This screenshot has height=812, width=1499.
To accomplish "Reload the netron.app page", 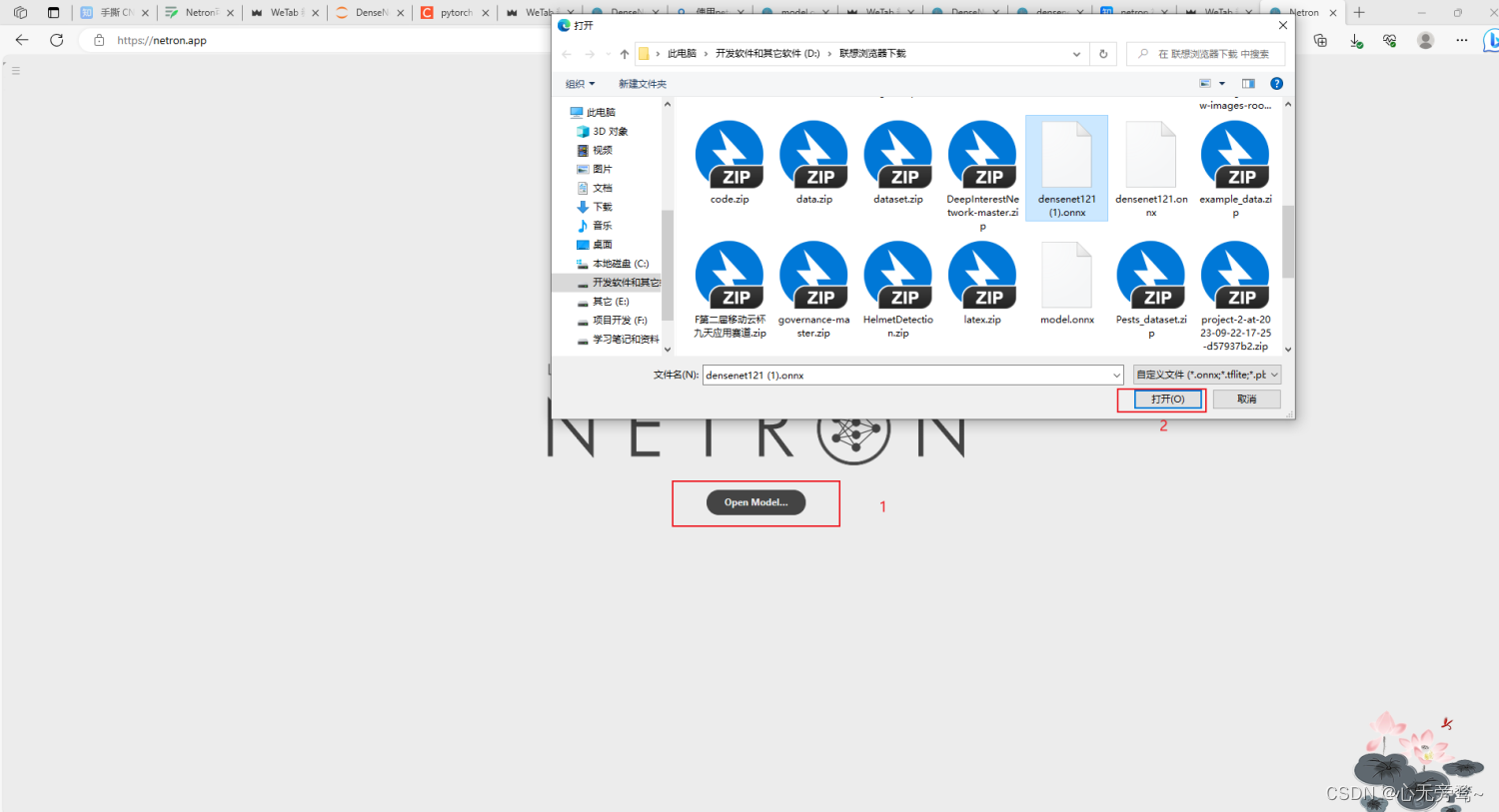I will point(57,40).
